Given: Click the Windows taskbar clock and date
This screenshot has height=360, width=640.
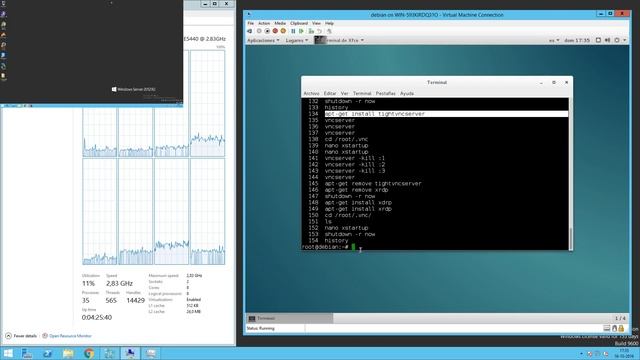Looking at the screenshot, I should [624, 353].
